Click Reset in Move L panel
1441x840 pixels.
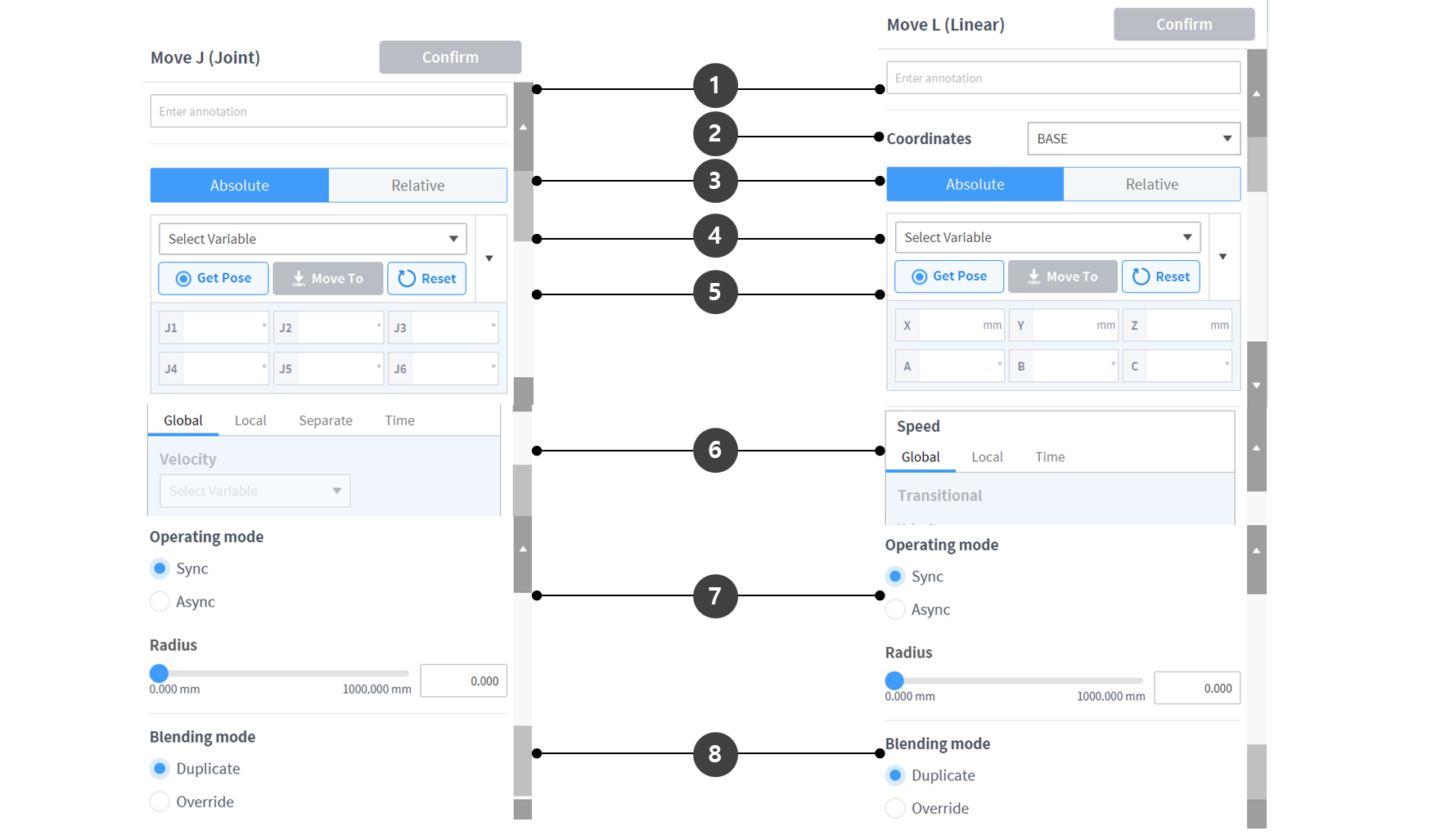click(x=1161, y=276)
